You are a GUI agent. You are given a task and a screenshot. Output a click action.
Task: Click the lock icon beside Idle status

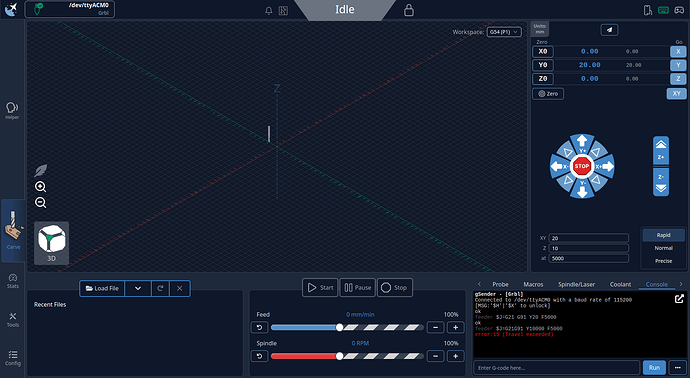coord(409,10)
